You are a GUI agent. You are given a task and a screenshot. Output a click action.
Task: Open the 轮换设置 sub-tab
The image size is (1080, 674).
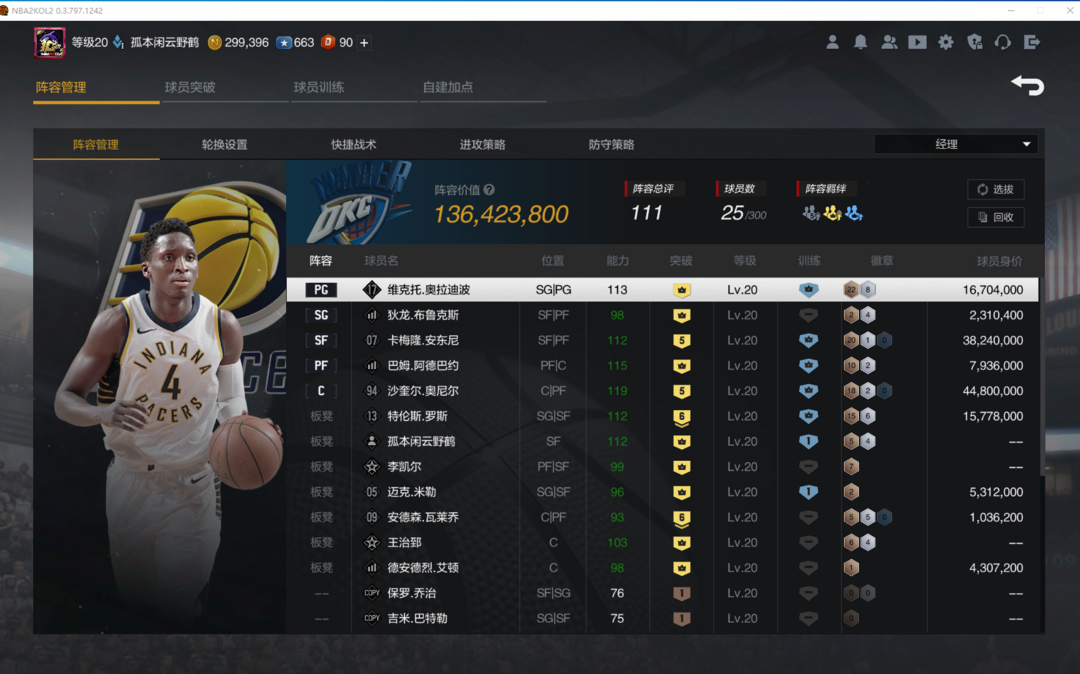point(225,145)
